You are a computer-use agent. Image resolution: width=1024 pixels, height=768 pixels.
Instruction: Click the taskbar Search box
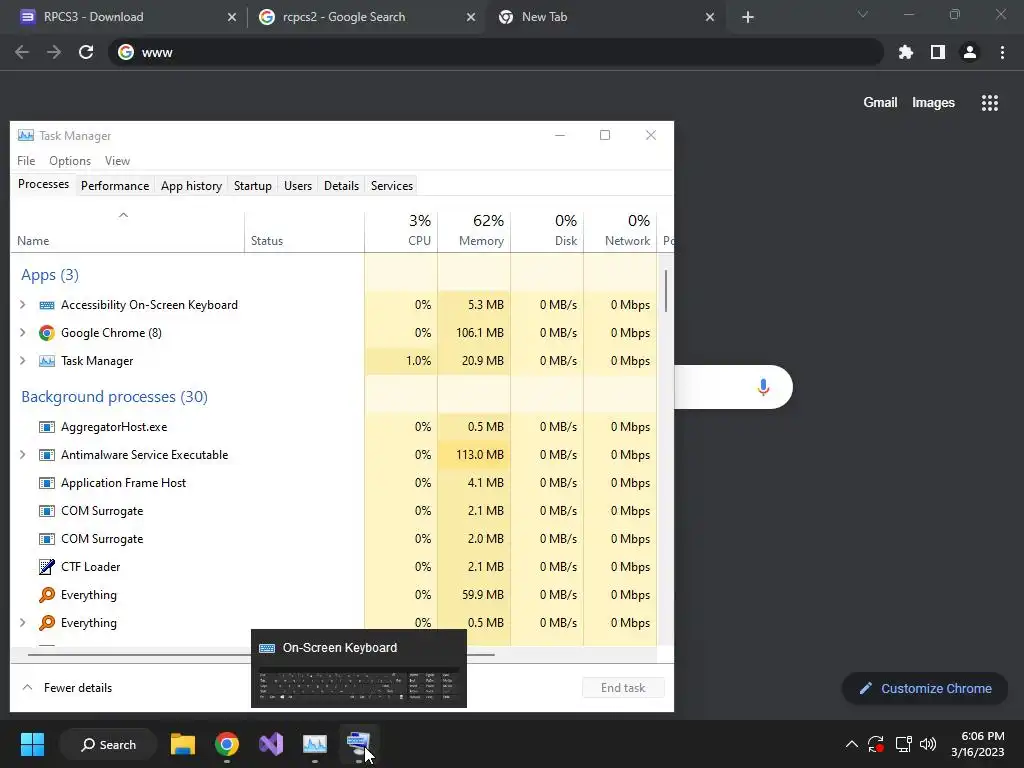[108, 744]
